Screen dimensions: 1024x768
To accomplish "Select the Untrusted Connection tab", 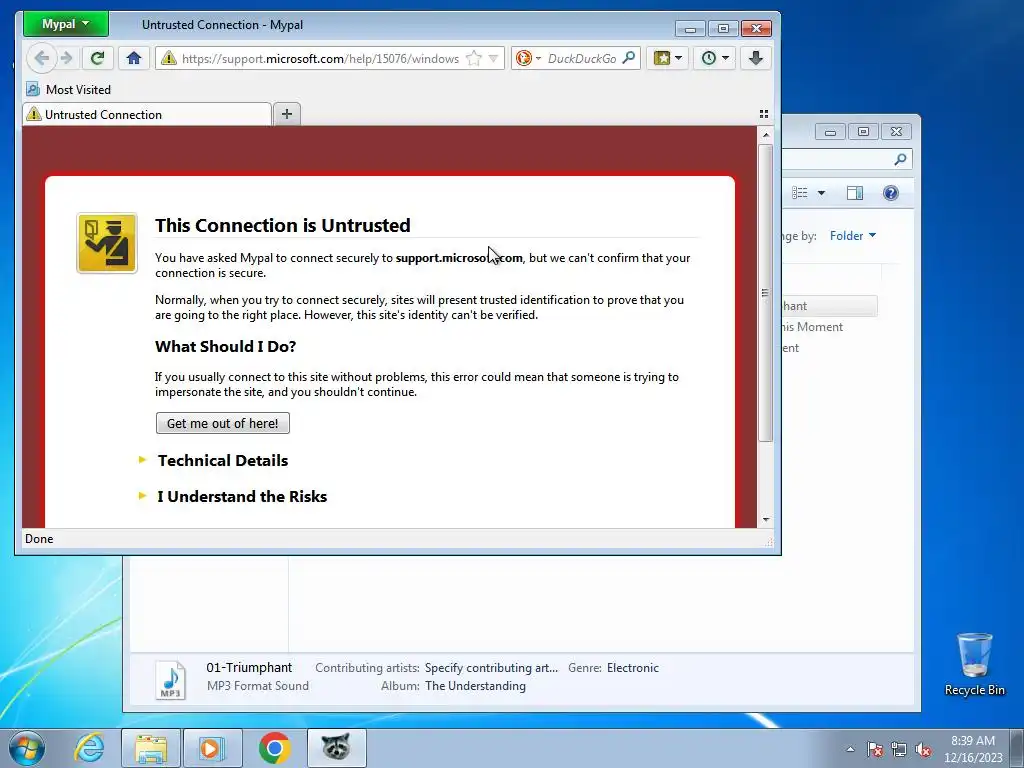I will [147, 114].
